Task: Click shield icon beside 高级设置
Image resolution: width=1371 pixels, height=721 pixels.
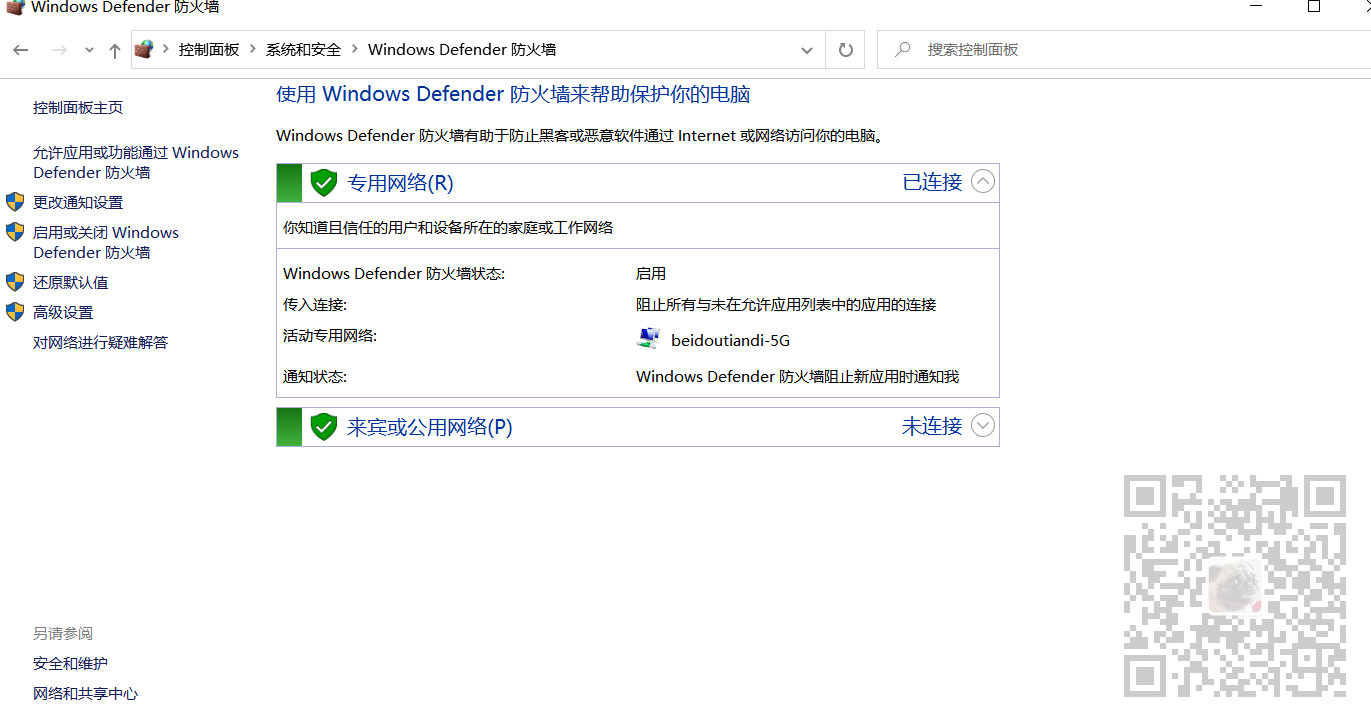Action: click(15, 312)
